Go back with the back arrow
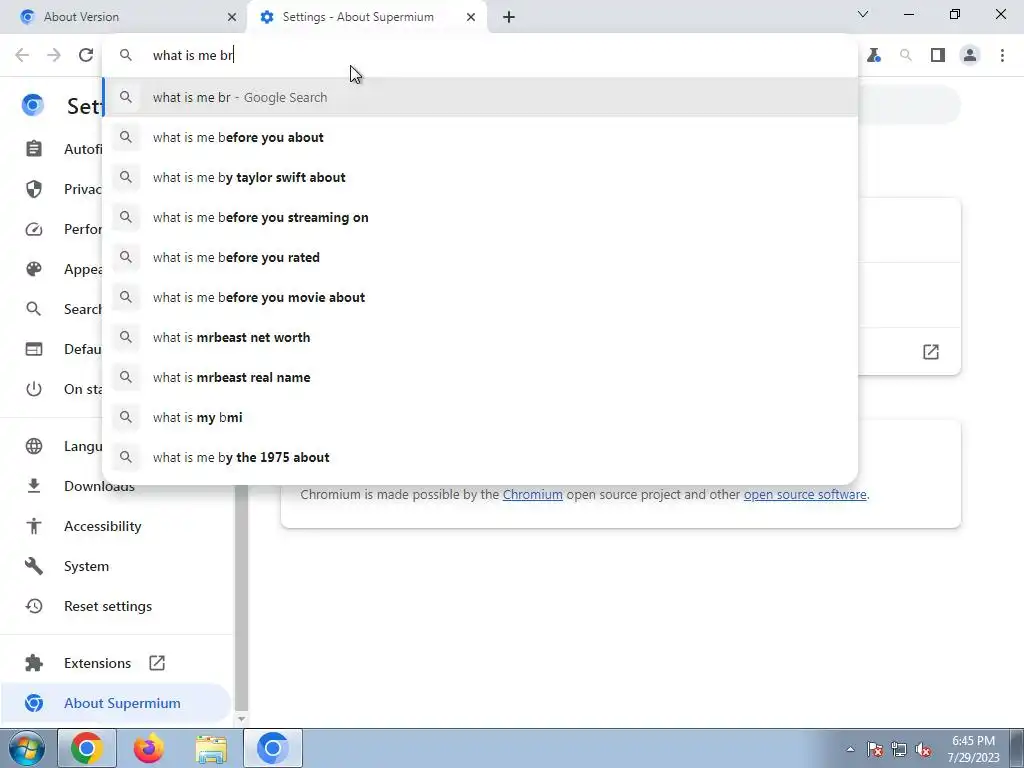The image size is (1024, 768). click(22, 55)
